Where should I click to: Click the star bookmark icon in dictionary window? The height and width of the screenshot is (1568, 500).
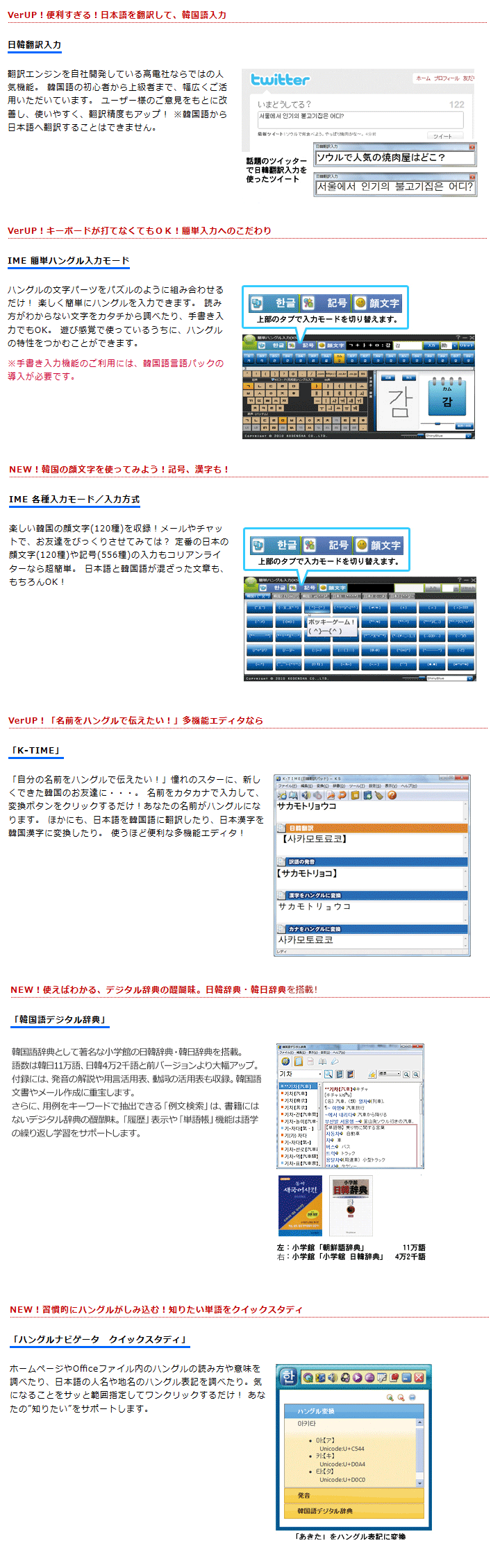(x=372, y=1074)
